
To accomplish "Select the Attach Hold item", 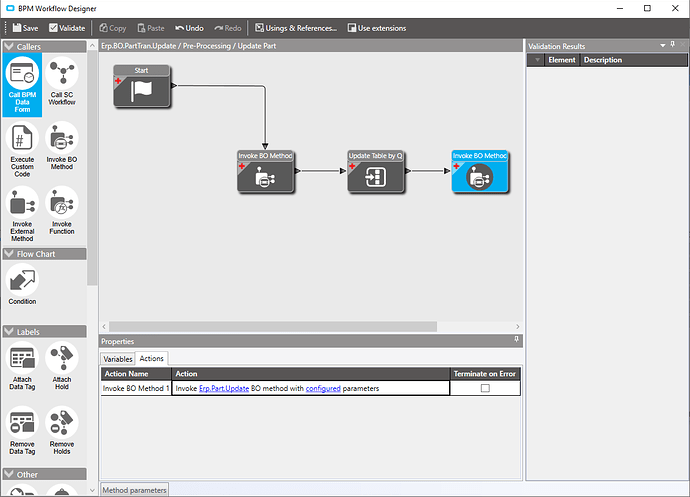I will click(62, 366).
